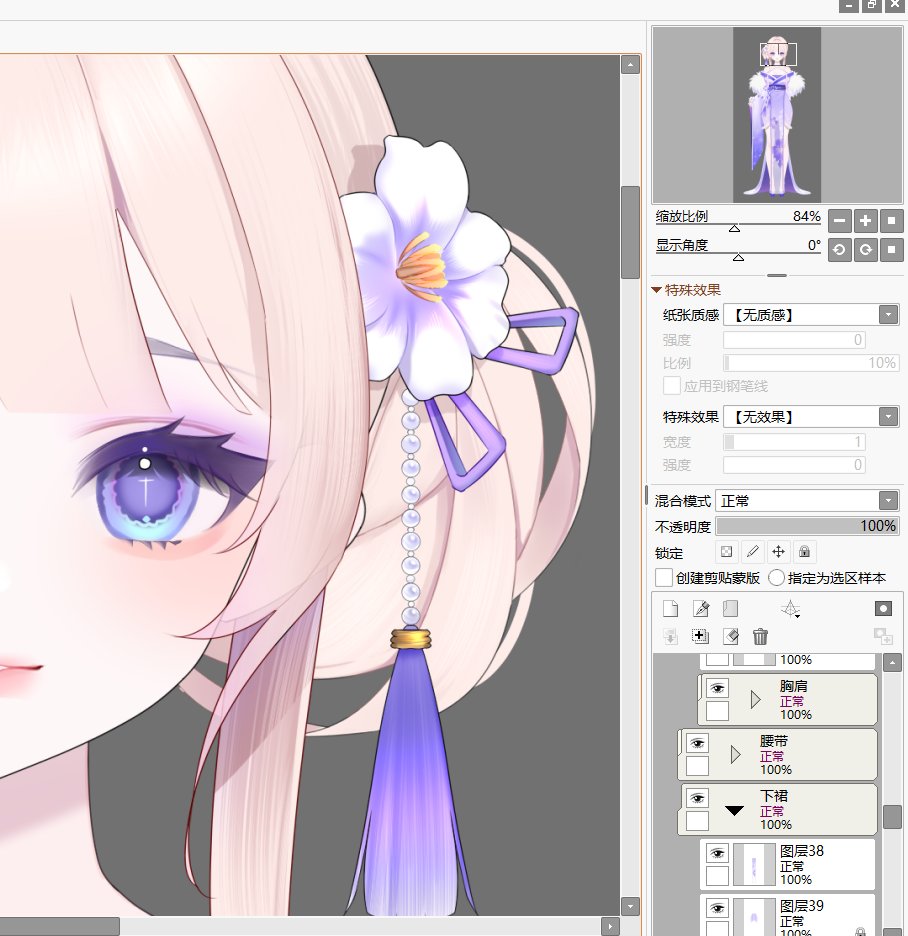
Task: Select the folder name 腰带
Action: [x=774, y=741]
